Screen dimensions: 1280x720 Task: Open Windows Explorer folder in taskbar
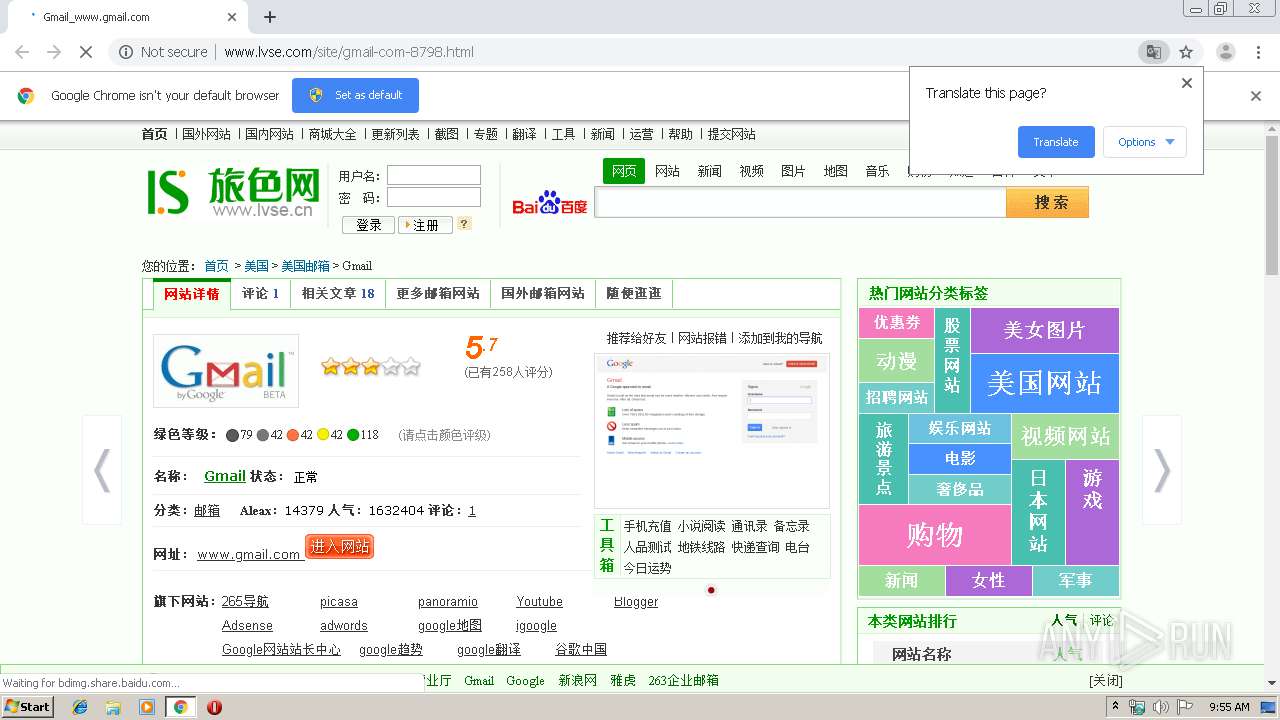pyautogui.click(x=113, y=707)
